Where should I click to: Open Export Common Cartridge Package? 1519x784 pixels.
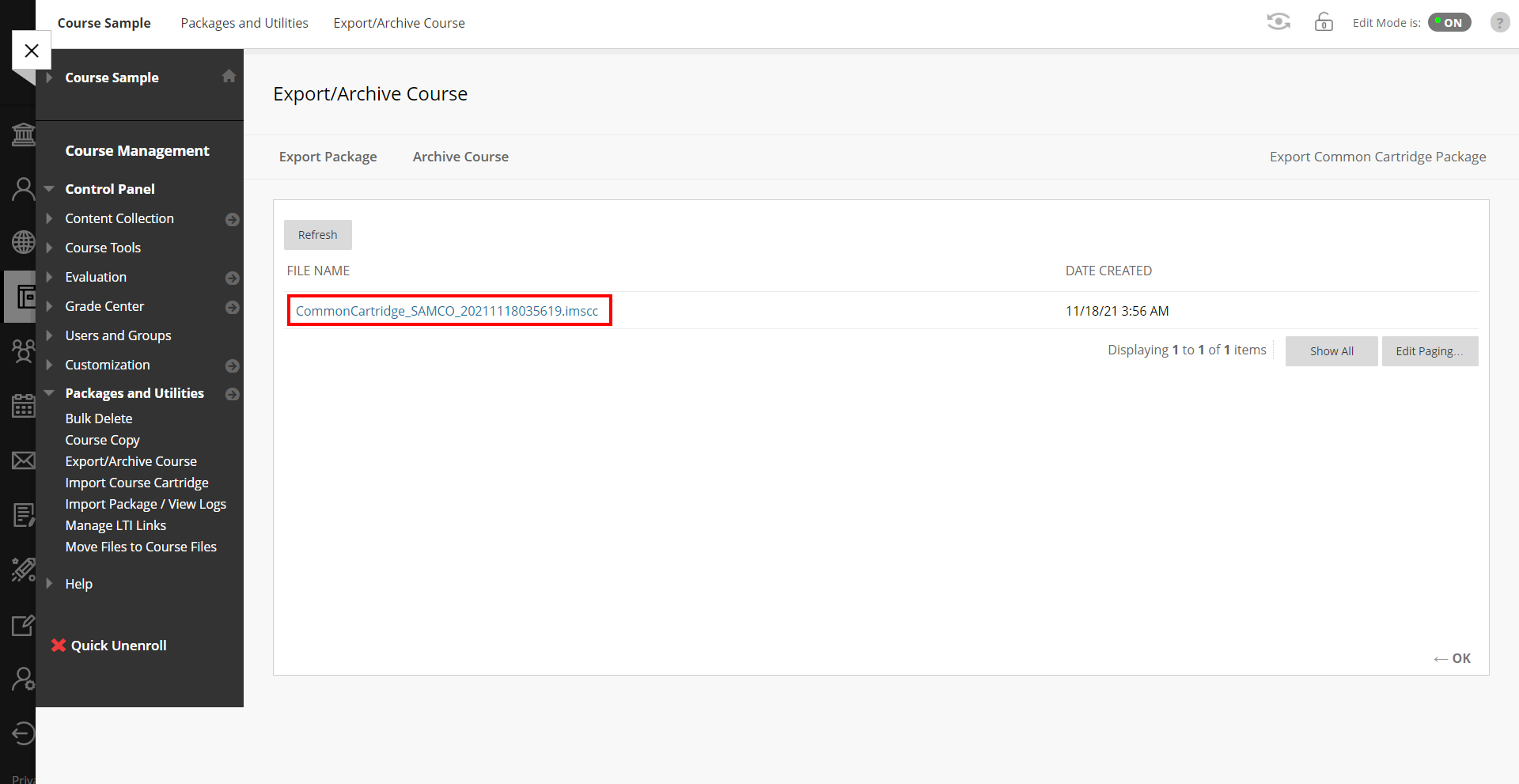[x=1377, y=157]
